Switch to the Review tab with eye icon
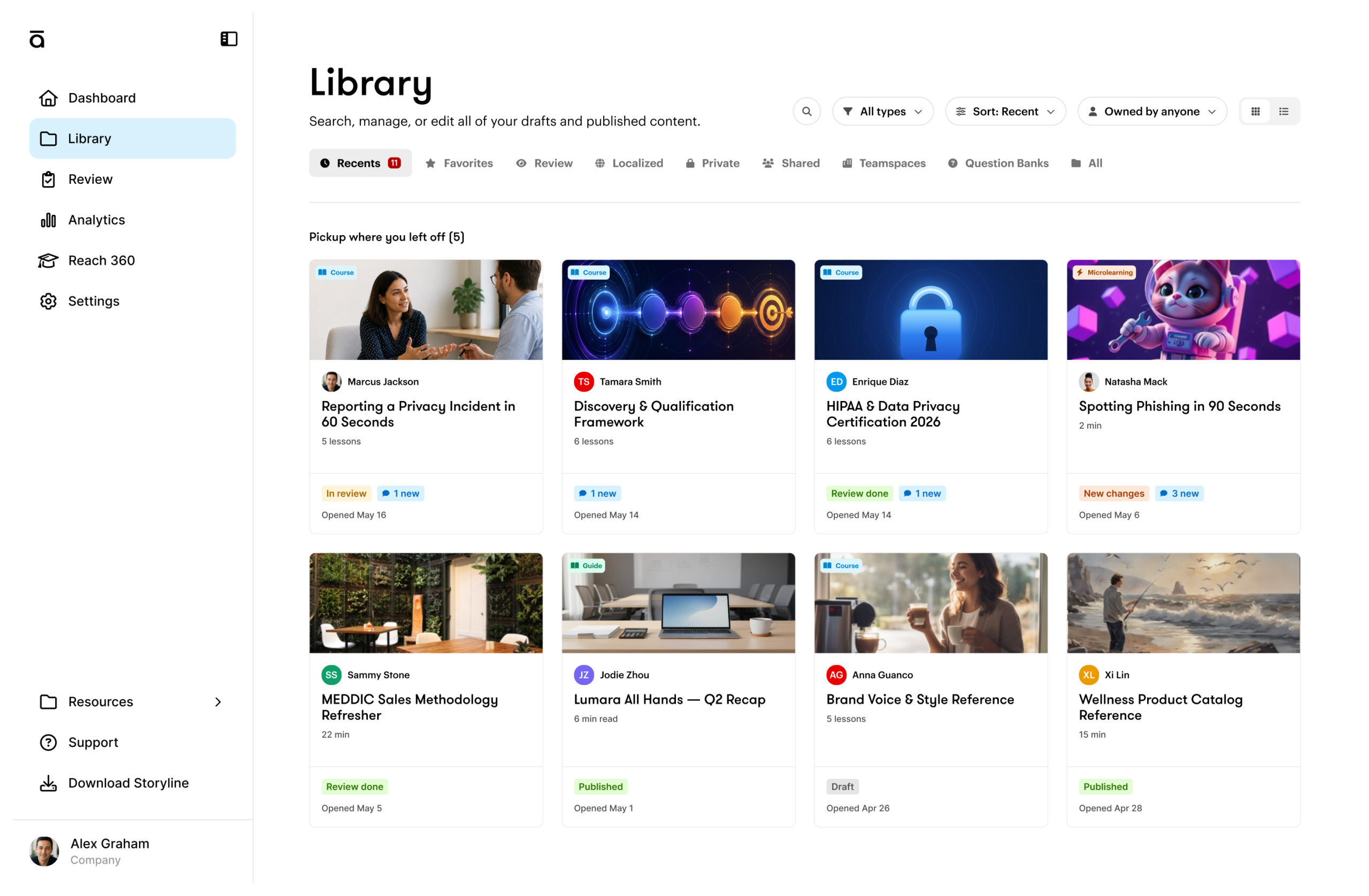 point(544,164)
